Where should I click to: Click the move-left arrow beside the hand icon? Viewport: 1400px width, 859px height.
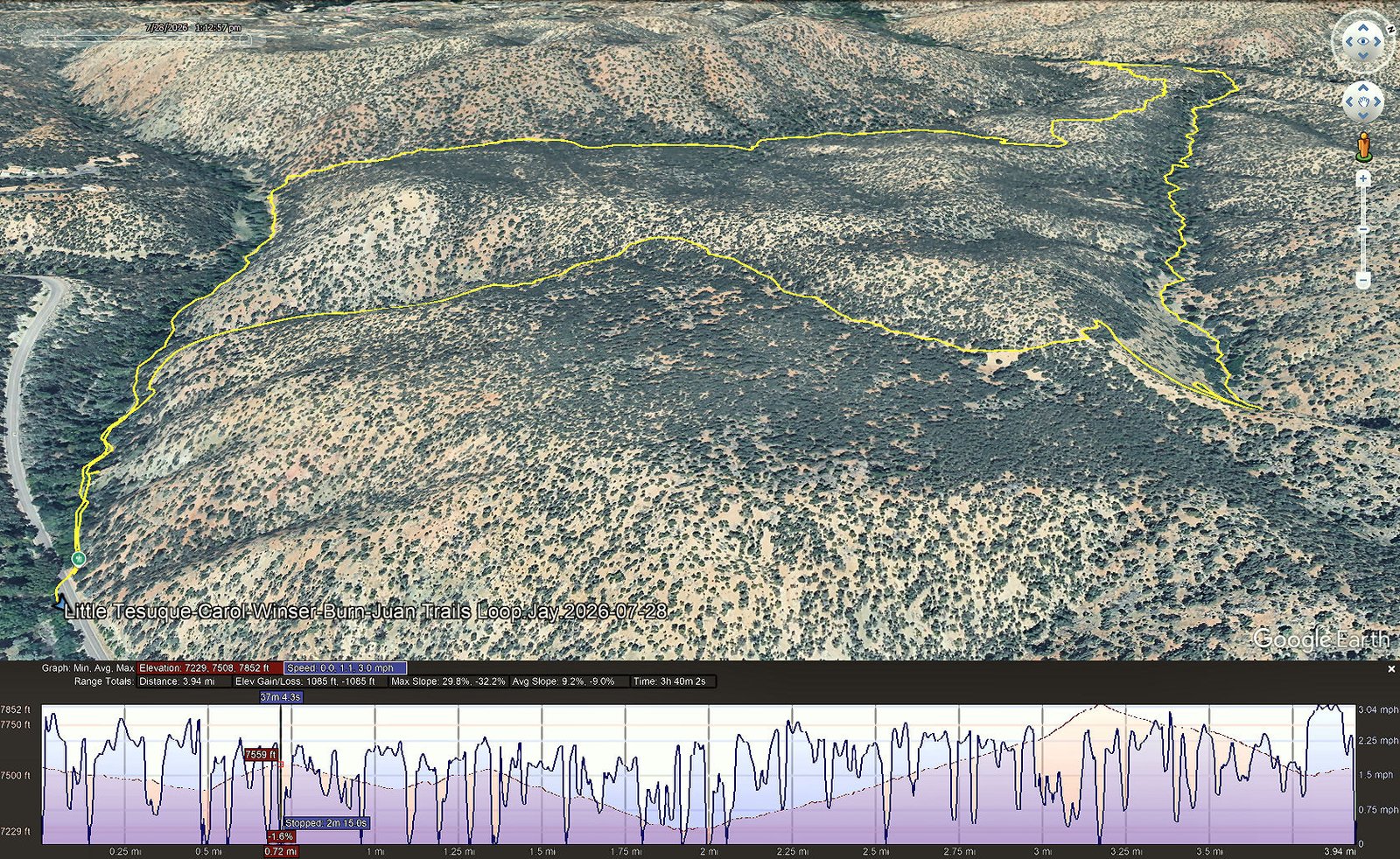[x=1349, y=102]
